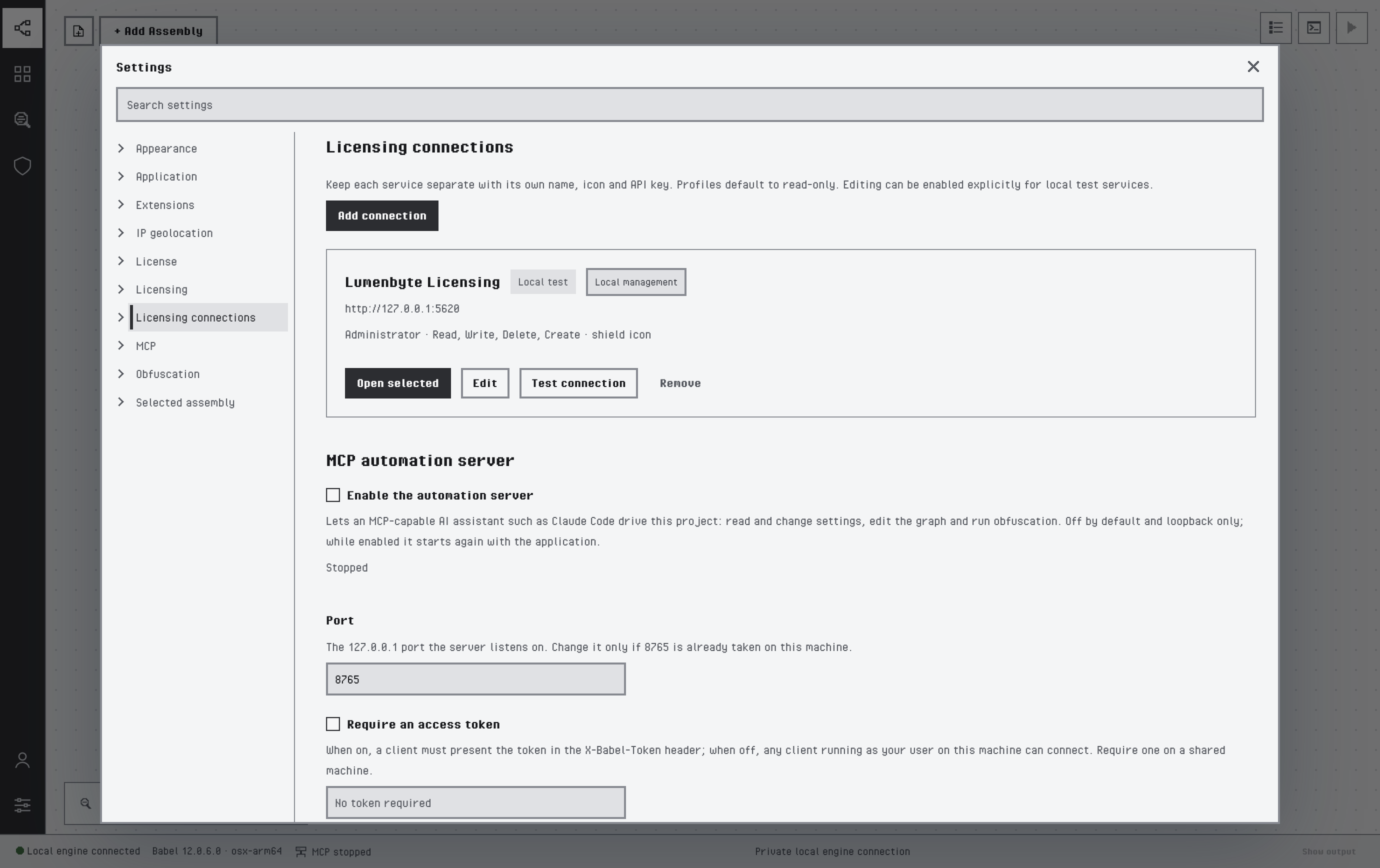
Task: Click the run play icon
Action: tap(1351, 27)
